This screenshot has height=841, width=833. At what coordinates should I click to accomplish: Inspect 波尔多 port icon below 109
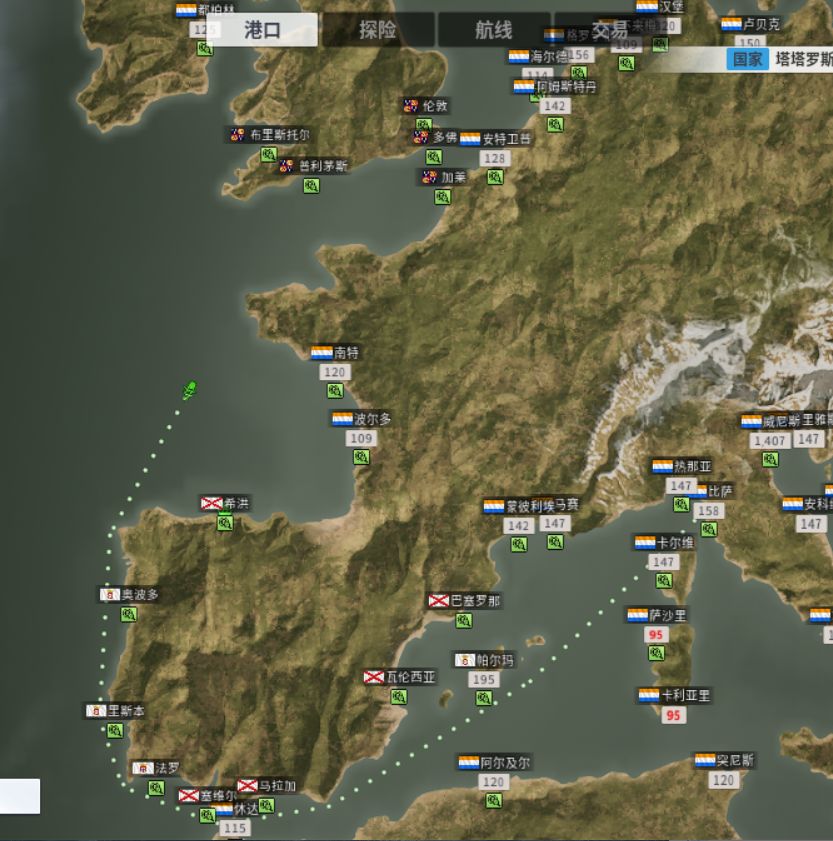tap(361, 457)
